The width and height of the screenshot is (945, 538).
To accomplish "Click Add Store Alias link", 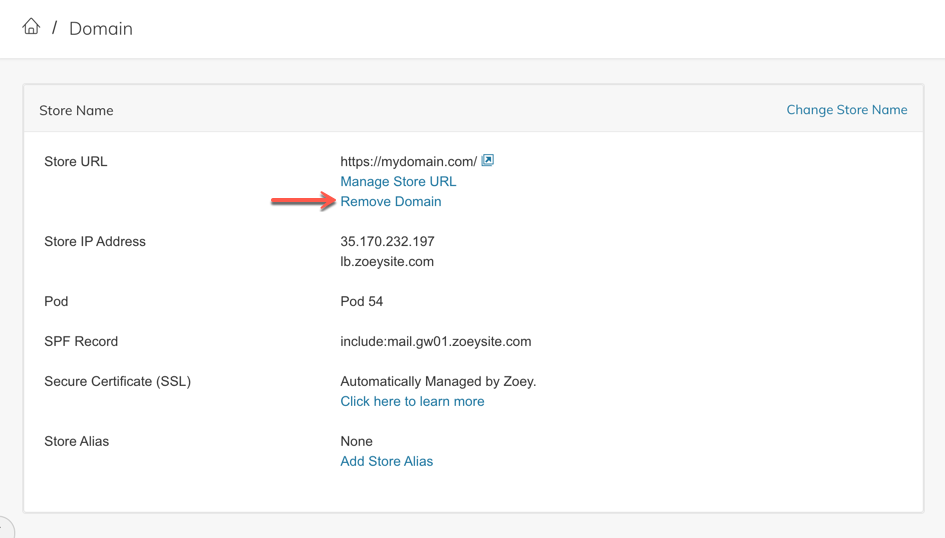I will pos(386,461).
